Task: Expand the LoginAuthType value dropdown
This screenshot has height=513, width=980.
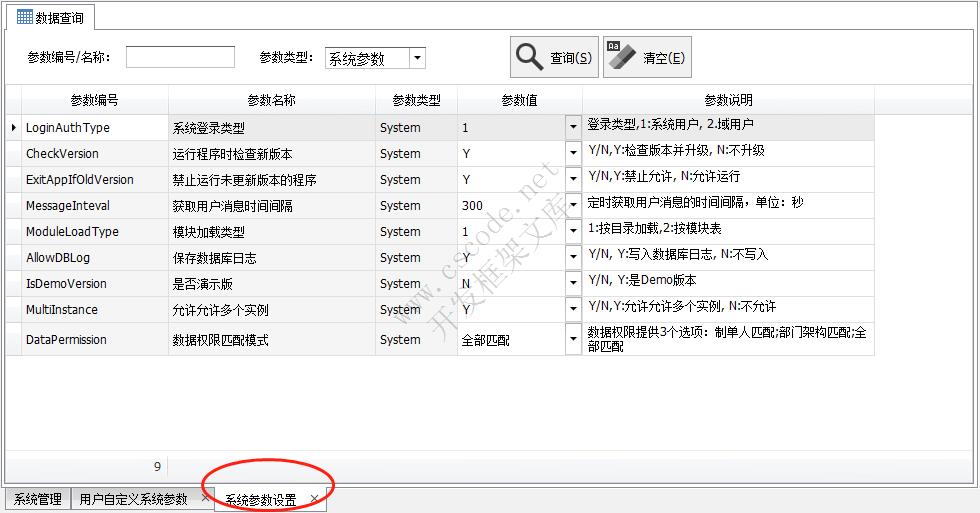Action: [x=573, y=128]
